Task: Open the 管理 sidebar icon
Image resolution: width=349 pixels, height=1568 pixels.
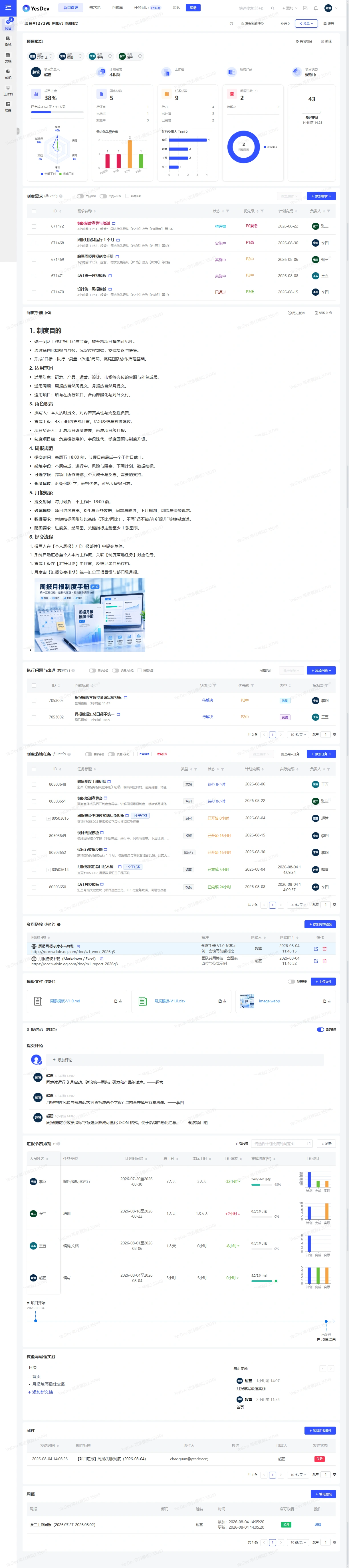Action: [8, 106]
